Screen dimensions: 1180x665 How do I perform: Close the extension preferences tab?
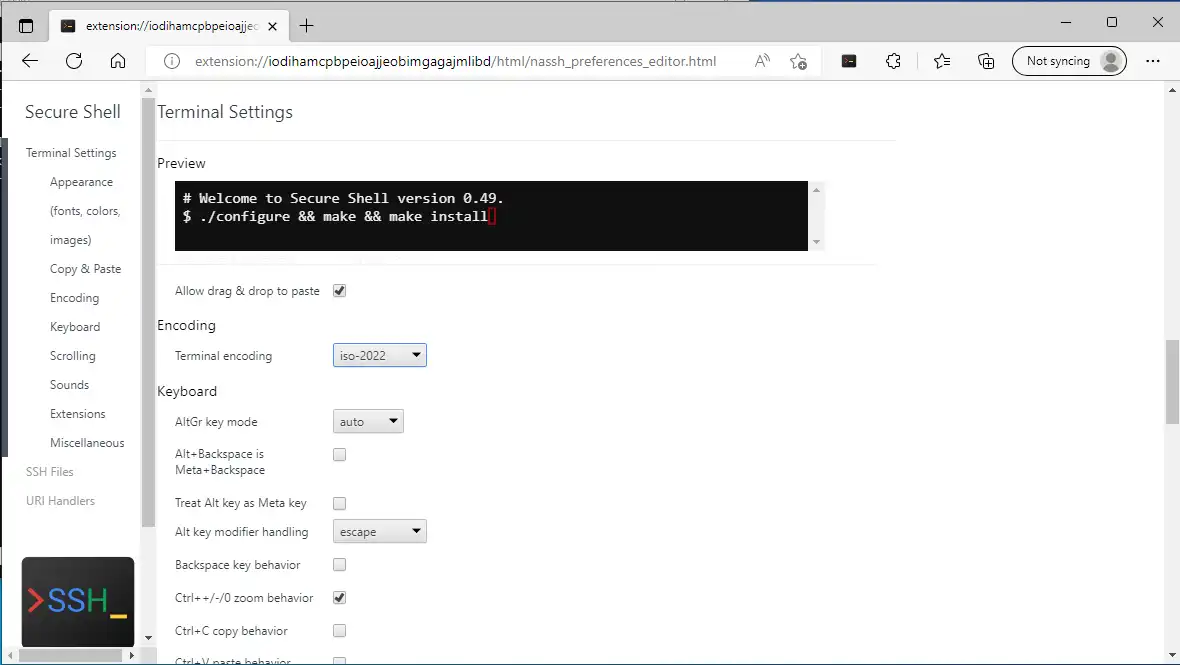(x=272, y=26)
